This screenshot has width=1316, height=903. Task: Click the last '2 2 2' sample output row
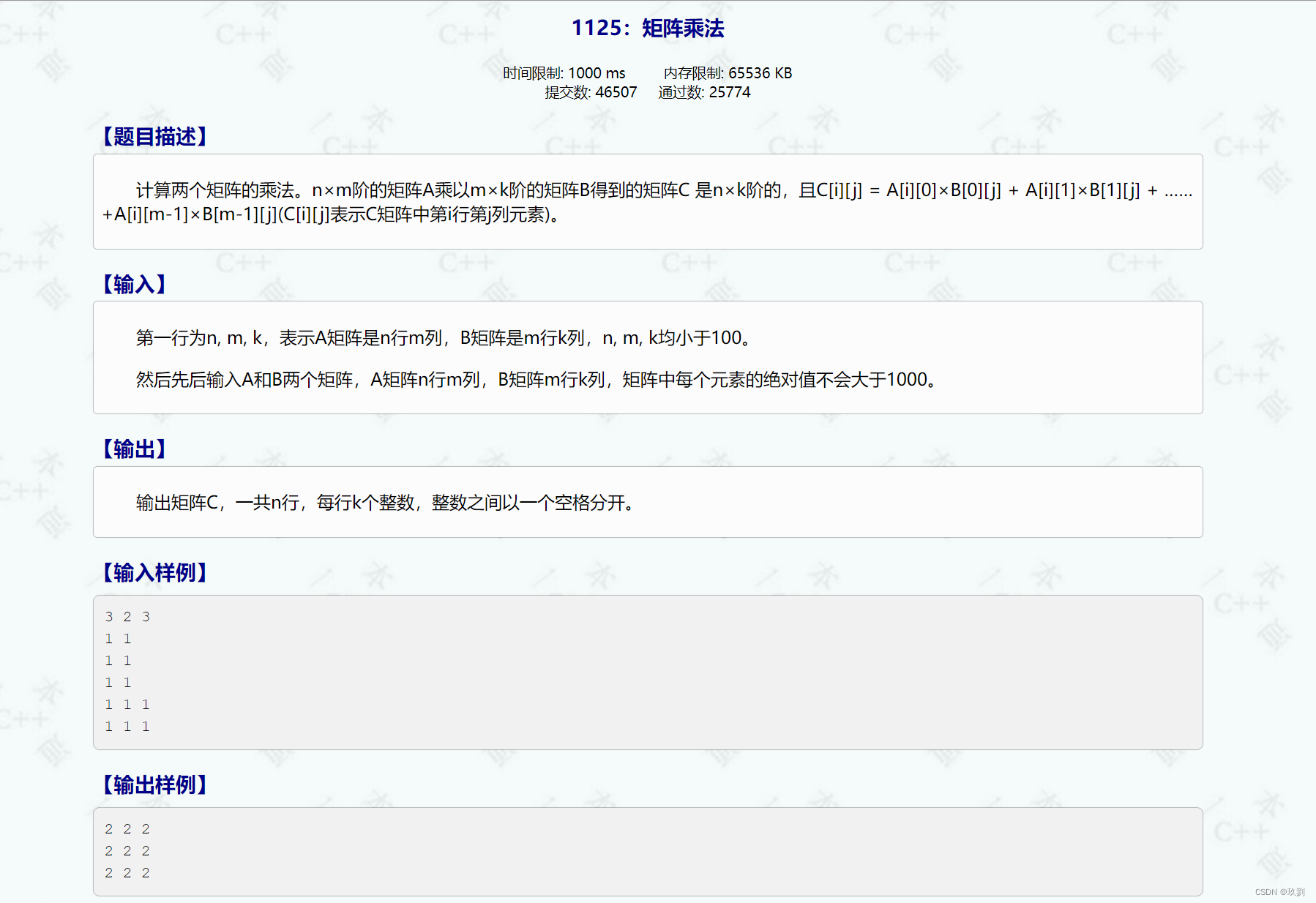(x=127, y=873)
